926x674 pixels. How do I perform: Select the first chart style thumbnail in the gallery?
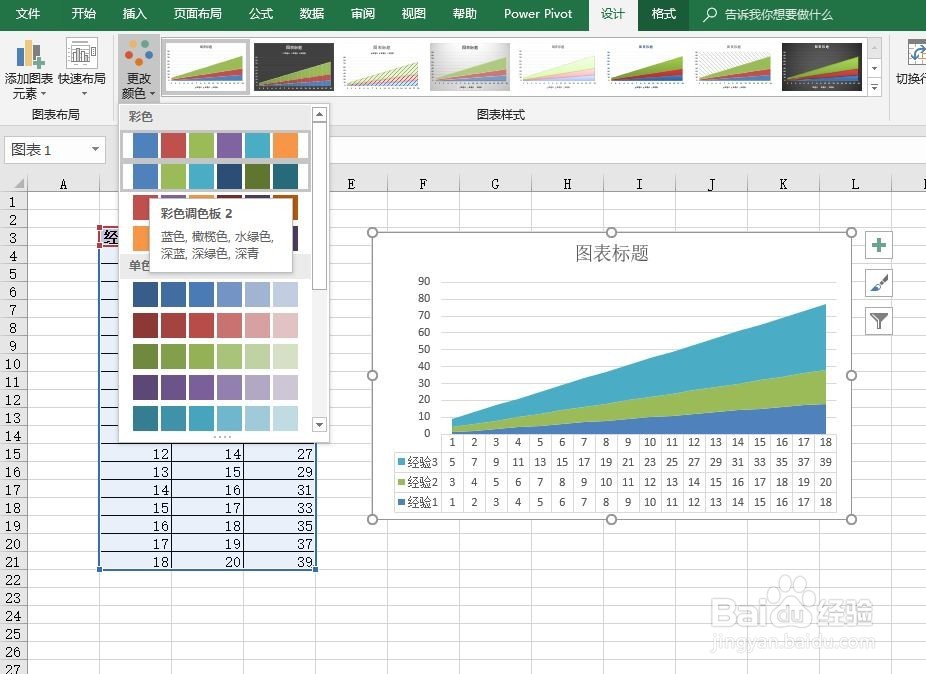tap(205, 65)
